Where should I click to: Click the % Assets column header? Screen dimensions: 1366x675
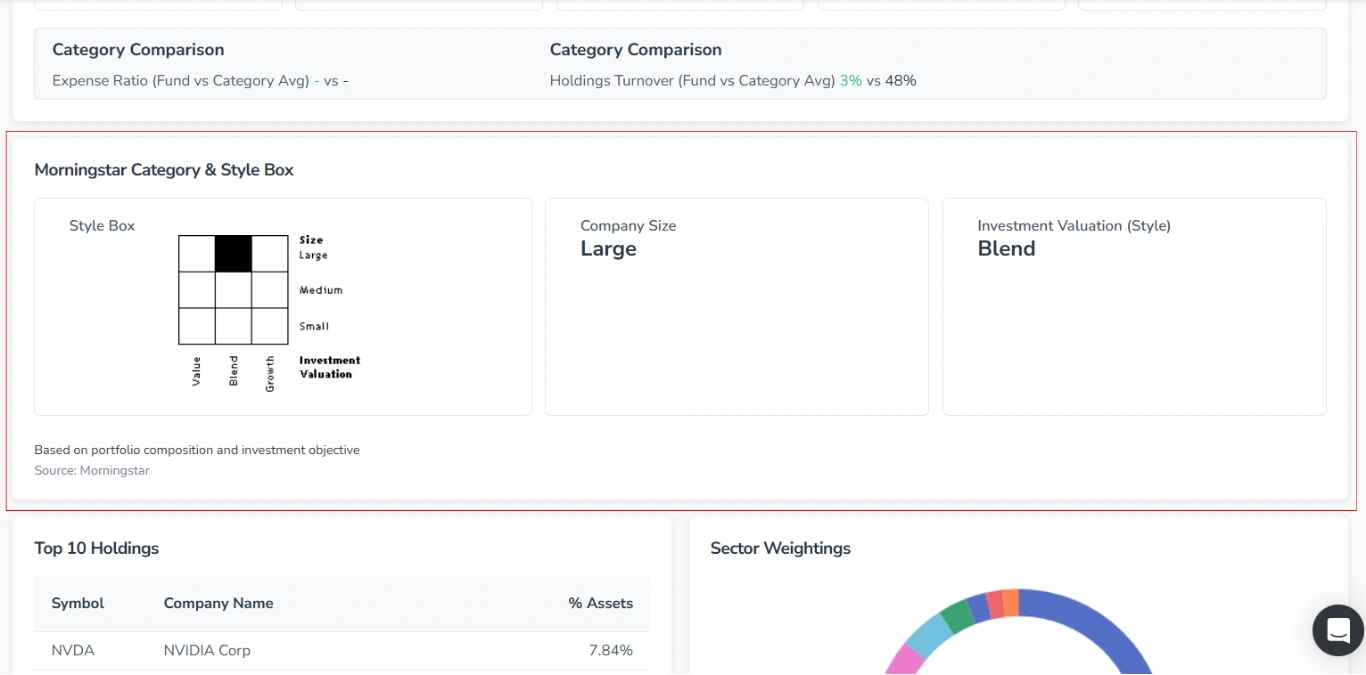(x=600, y=603)
